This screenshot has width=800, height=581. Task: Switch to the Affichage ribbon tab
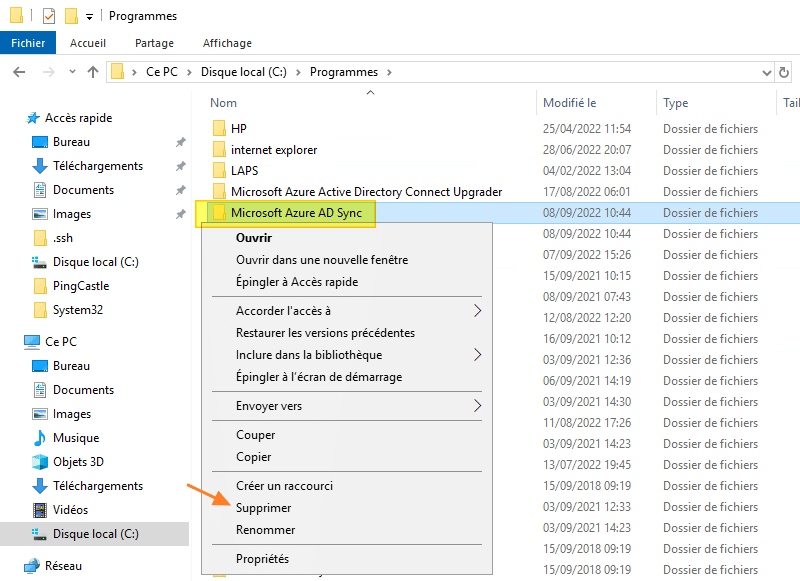point(227,43)
